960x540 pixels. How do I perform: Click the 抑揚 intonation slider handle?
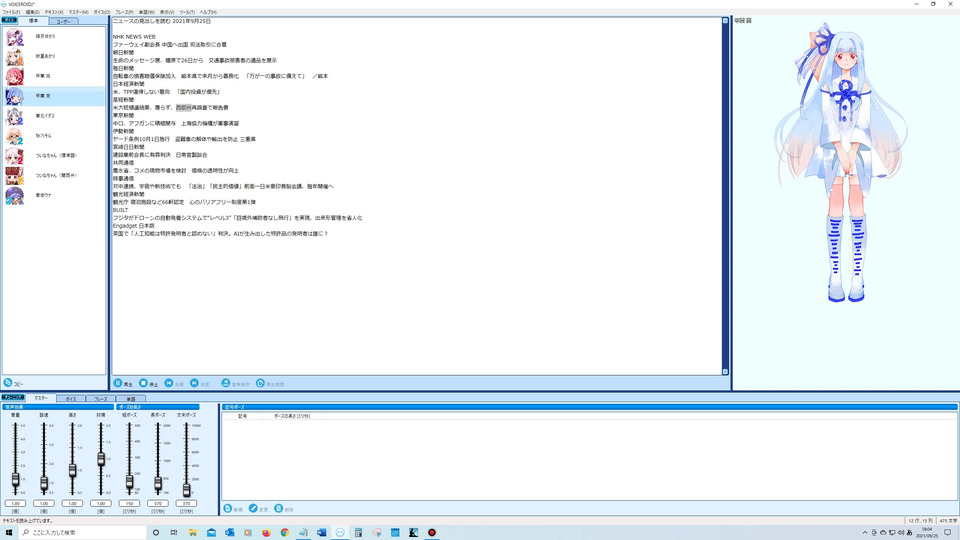coord(101,459)
